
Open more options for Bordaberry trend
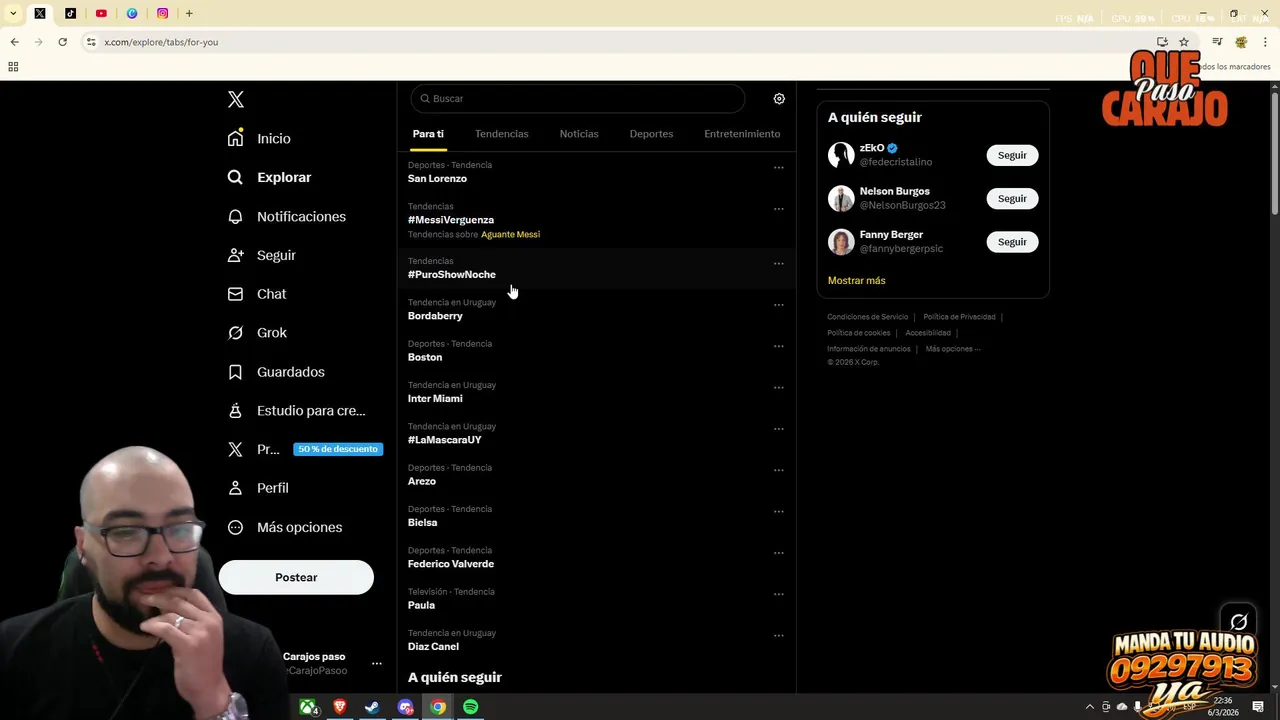778,305
